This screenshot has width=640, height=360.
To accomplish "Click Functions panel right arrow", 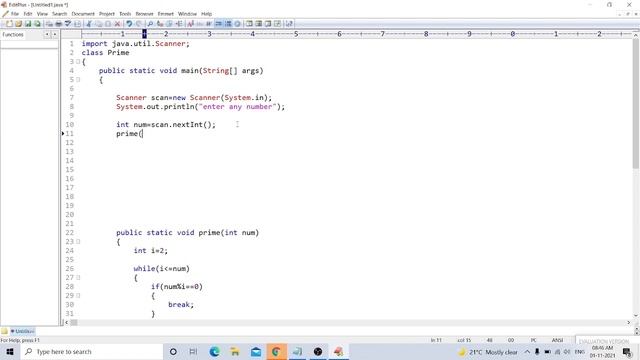I will pyautogui.click(x=55, y=35).
